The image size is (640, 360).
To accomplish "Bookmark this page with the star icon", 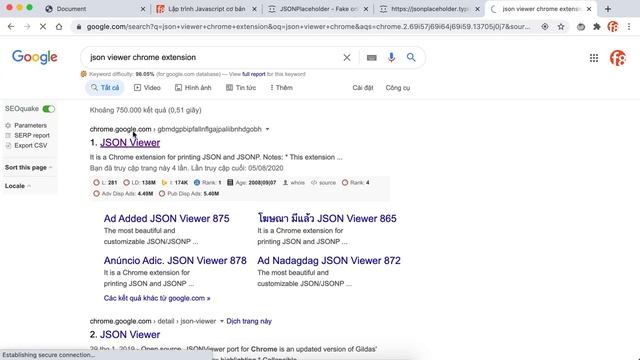I will (x=561, y=27).
